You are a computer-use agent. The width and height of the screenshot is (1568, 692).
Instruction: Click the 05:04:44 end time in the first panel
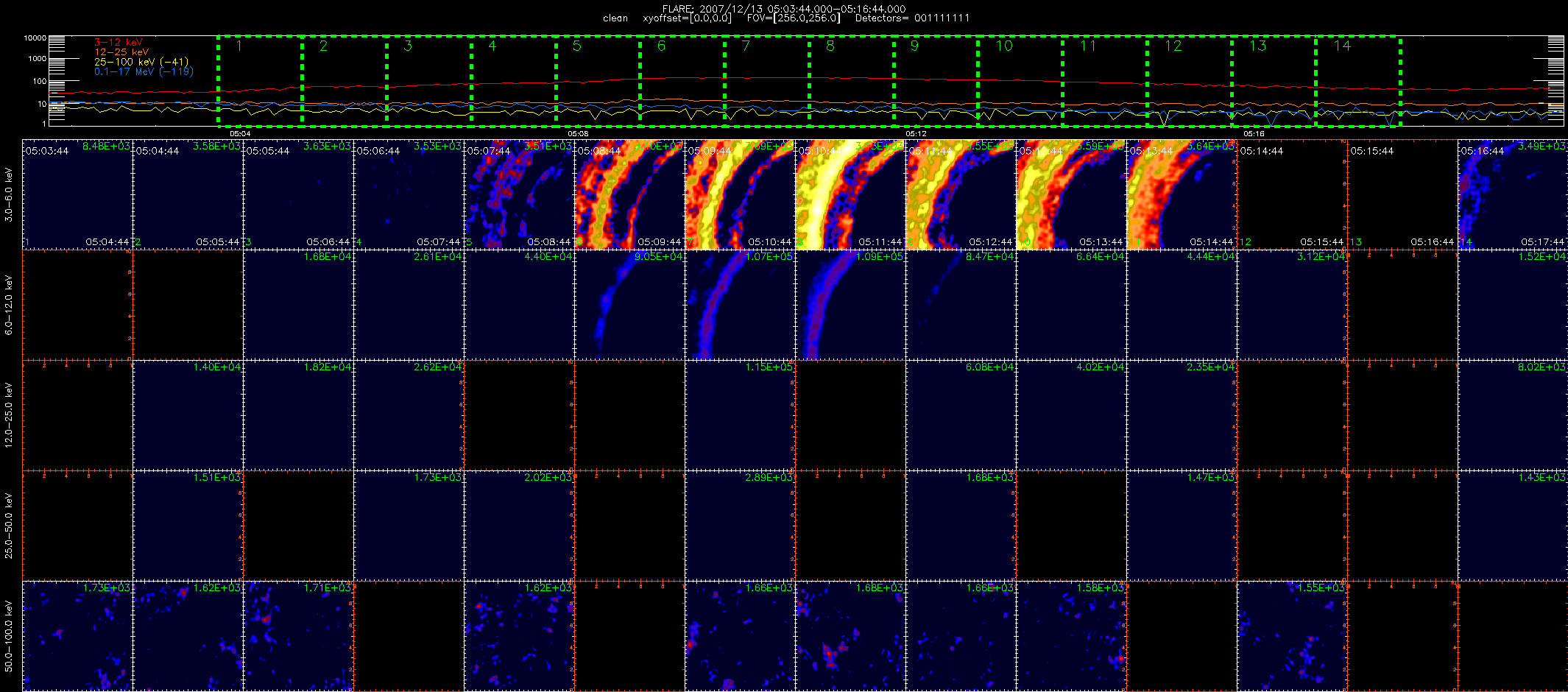pyautogui.click(x=107, y=242)
